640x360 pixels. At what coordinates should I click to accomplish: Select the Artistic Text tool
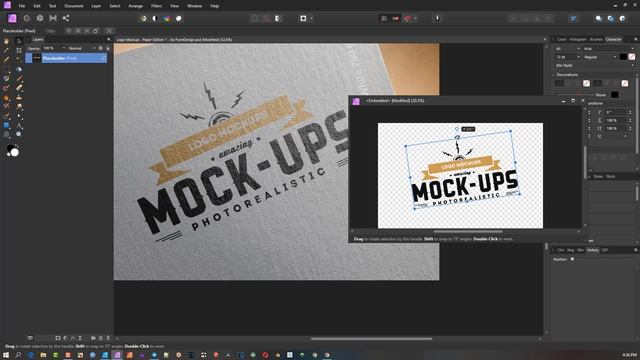(19, 125)
